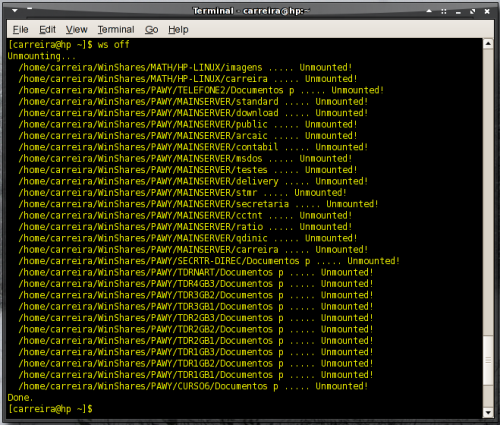Image resolution: width=500 pixels, height=425 pixels.
Task: Click the shade window up-arrow icon
Action: [x=429, y=11]
